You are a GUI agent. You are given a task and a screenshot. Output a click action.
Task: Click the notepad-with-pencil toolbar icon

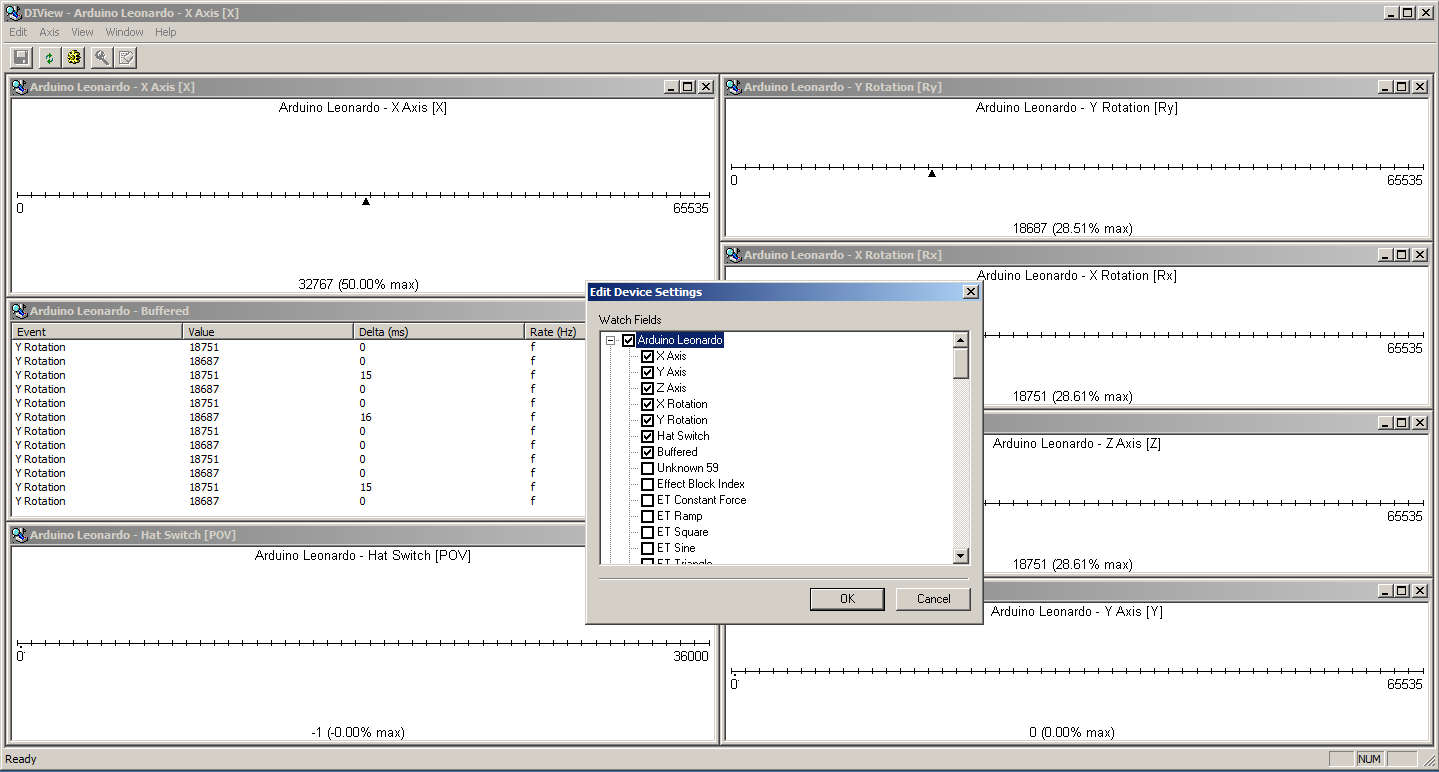[x=126, y=58]
